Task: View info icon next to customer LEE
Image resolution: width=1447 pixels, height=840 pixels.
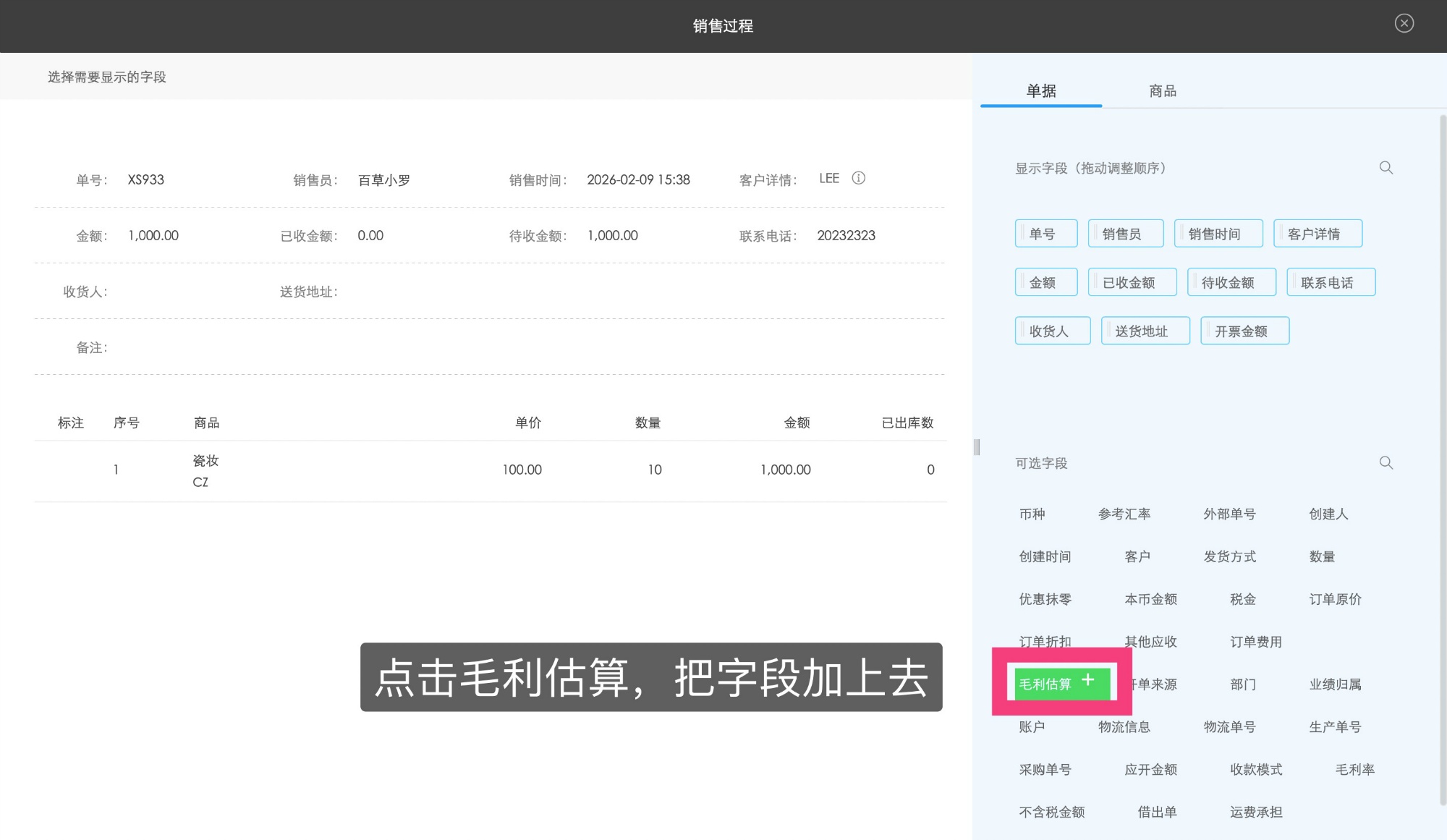Action: point(858,178)
